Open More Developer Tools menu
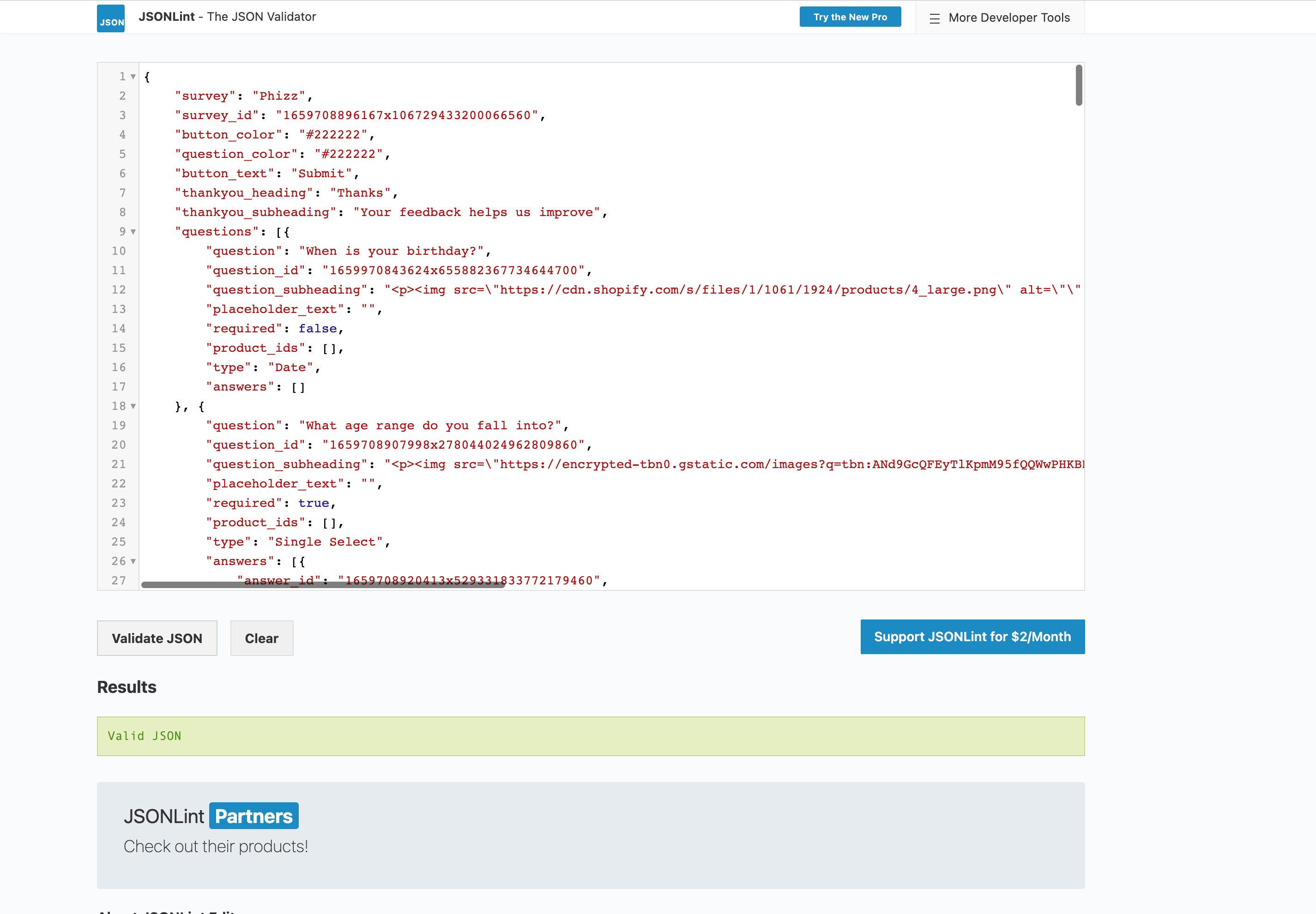 (x=1008, y=18)
